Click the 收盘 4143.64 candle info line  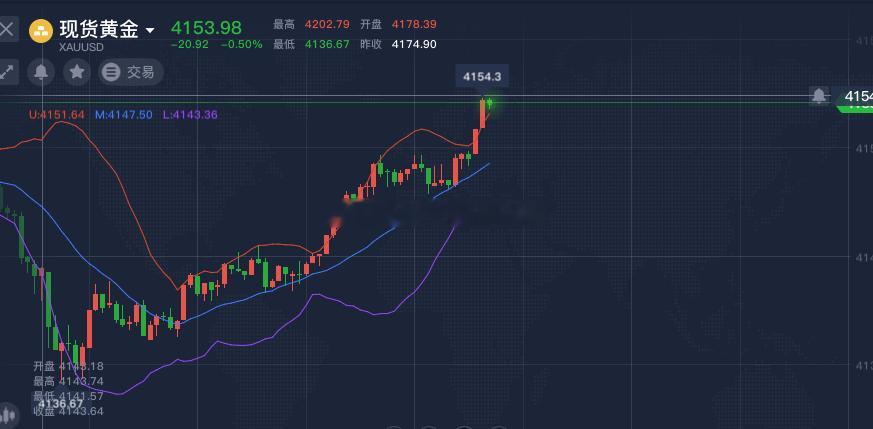pyautogui.click(x=68, y=411)
